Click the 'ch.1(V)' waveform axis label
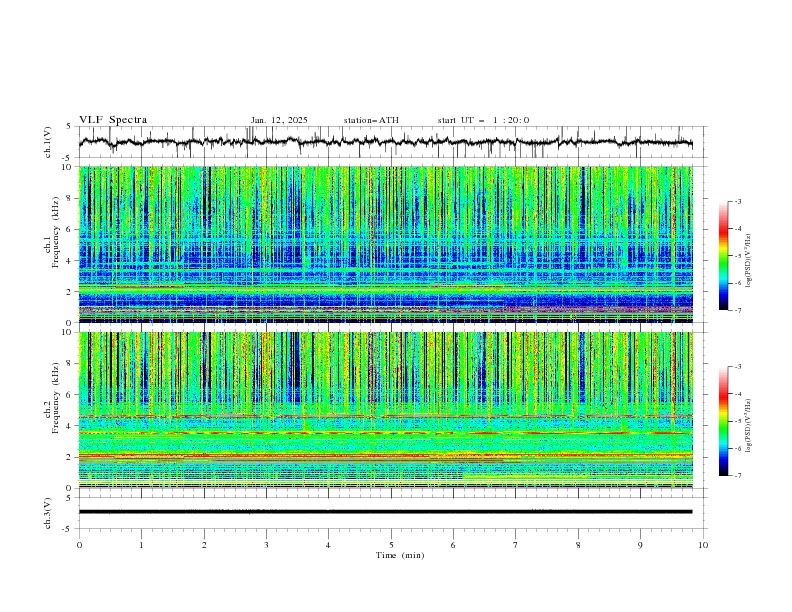The image size is (792, 612). [x=48, y=142]
